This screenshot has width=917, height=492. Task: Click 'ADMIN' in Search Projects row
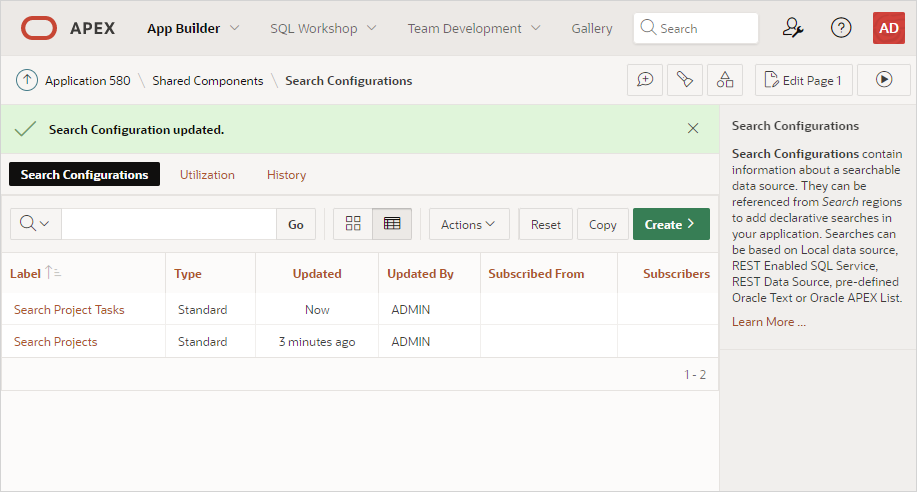coord(411,342)
